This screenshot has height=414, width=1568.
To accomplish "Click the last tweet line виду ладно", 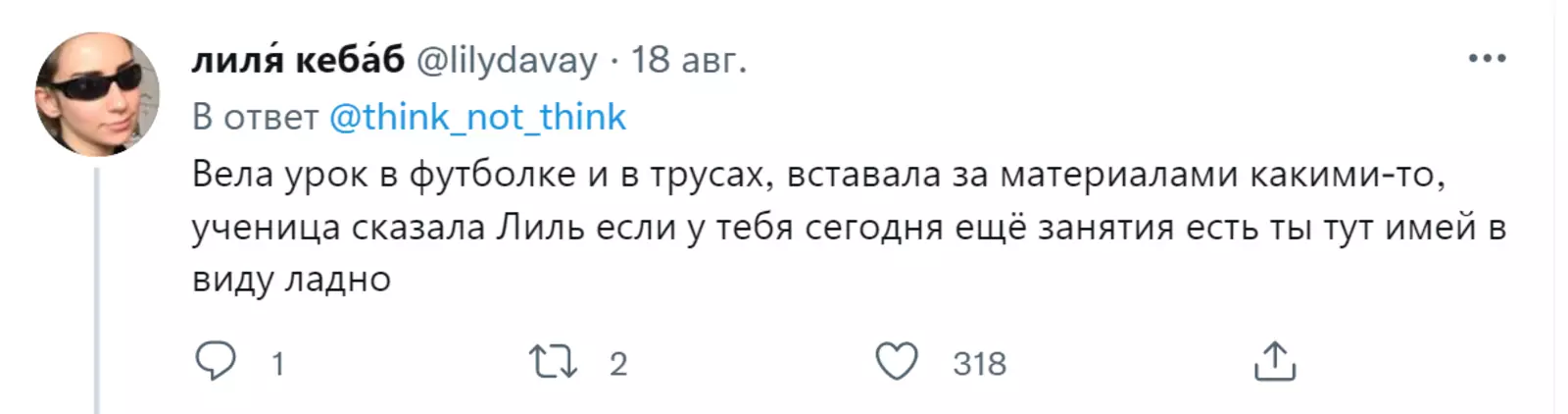I will pos(292,280).
